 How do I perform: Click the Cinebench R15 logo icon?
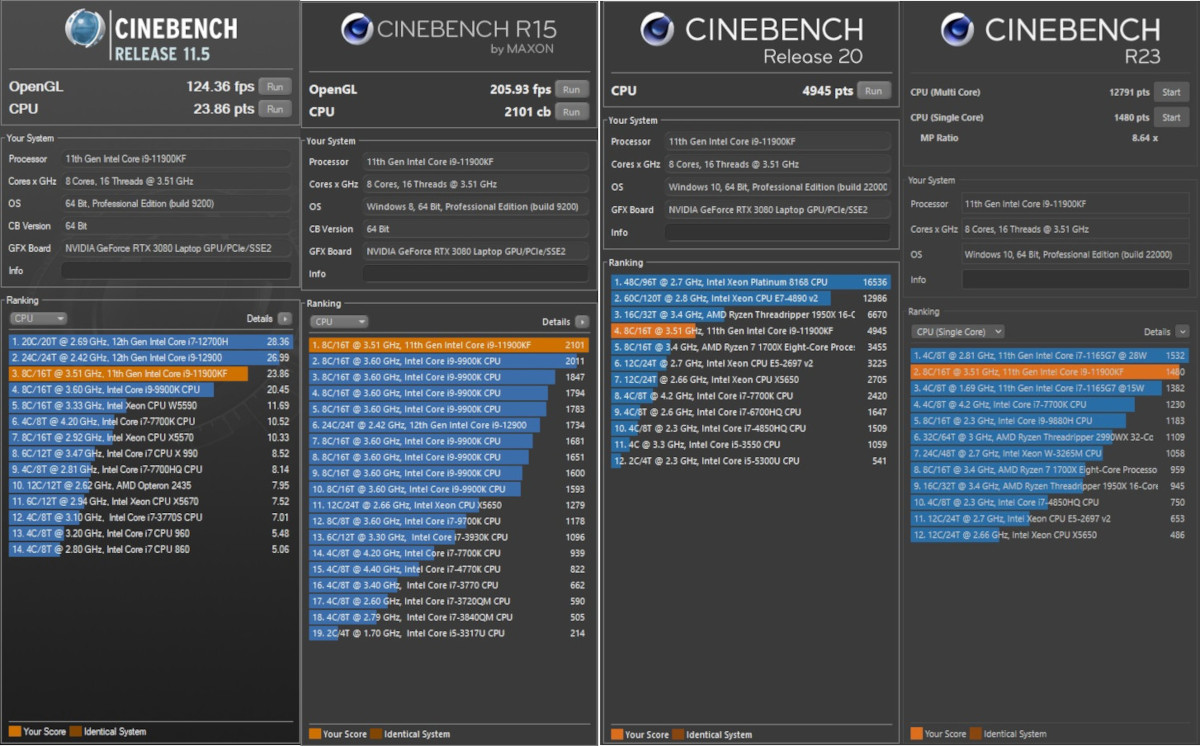[x=357, y=30]
